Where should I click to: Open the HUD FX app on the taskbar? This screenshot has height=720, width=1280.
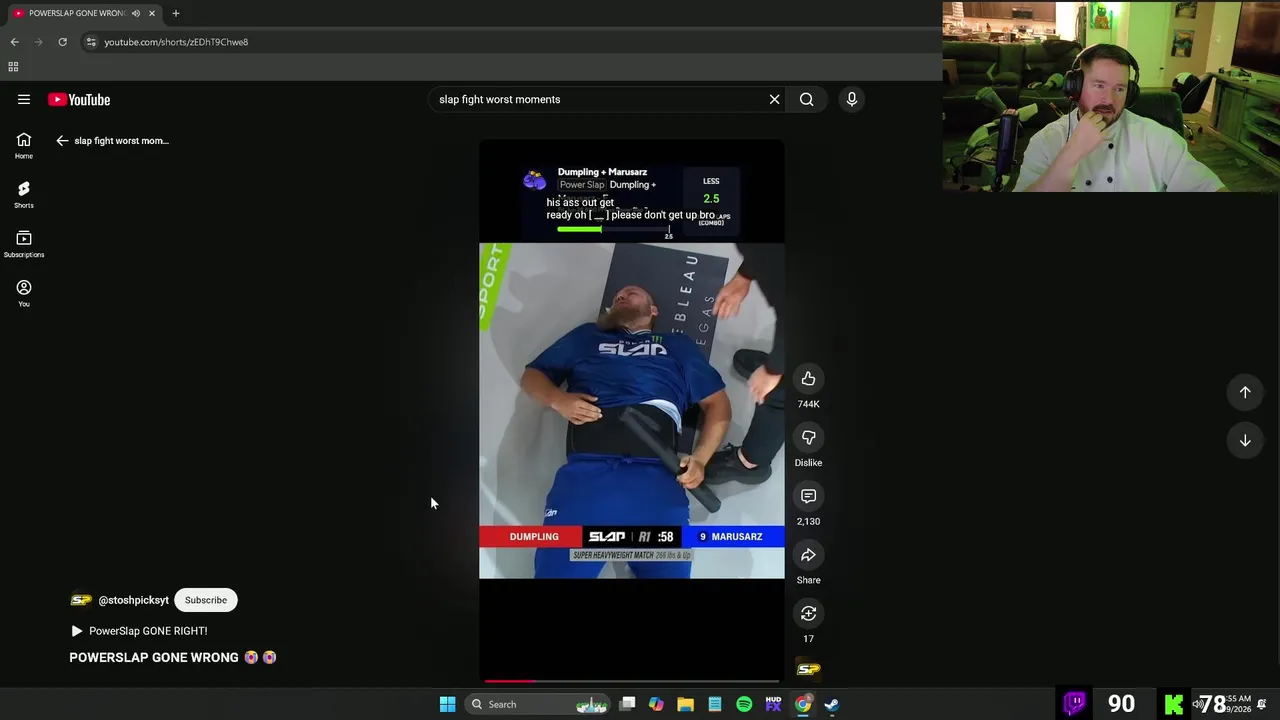(x=773, y=704)
